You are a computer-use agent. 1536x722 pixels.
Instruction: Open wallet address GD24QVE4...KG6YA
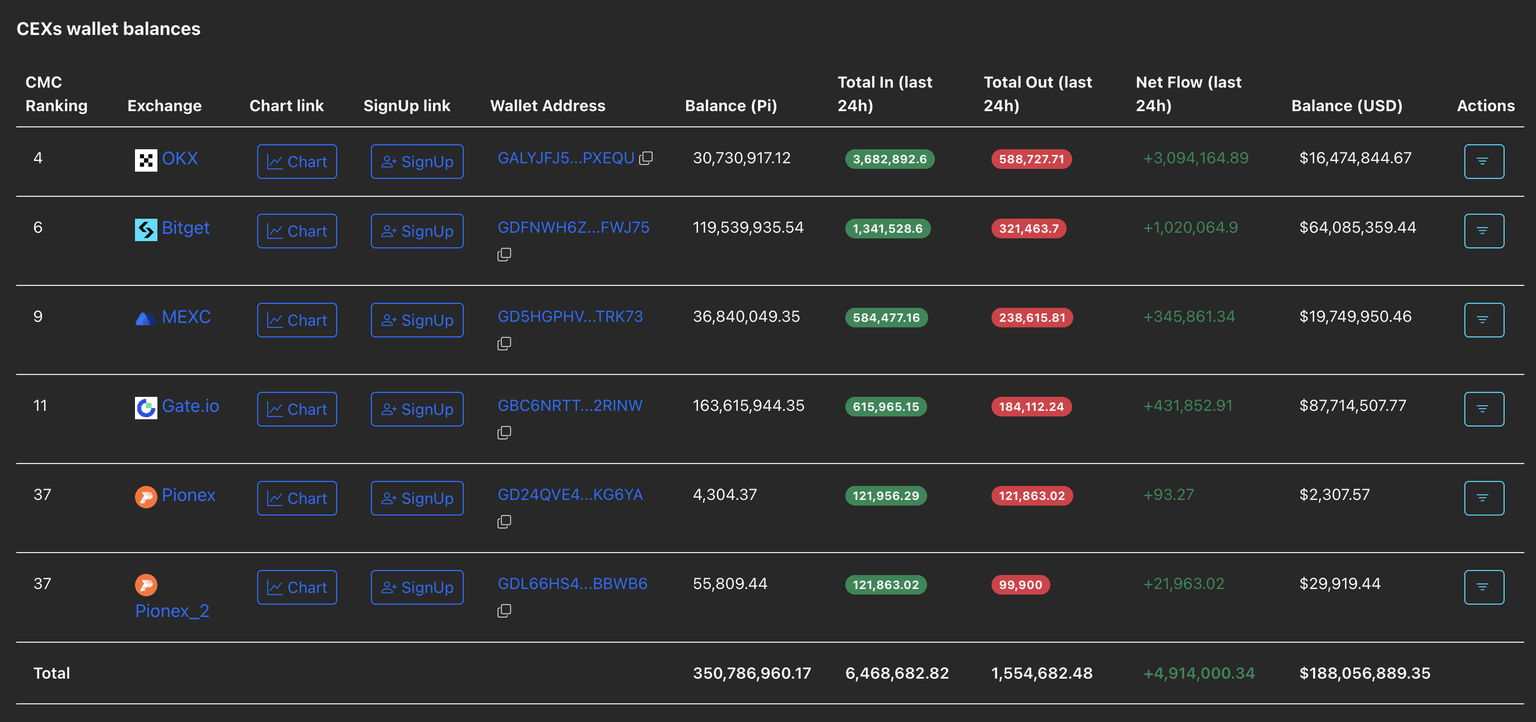(570, 495)
